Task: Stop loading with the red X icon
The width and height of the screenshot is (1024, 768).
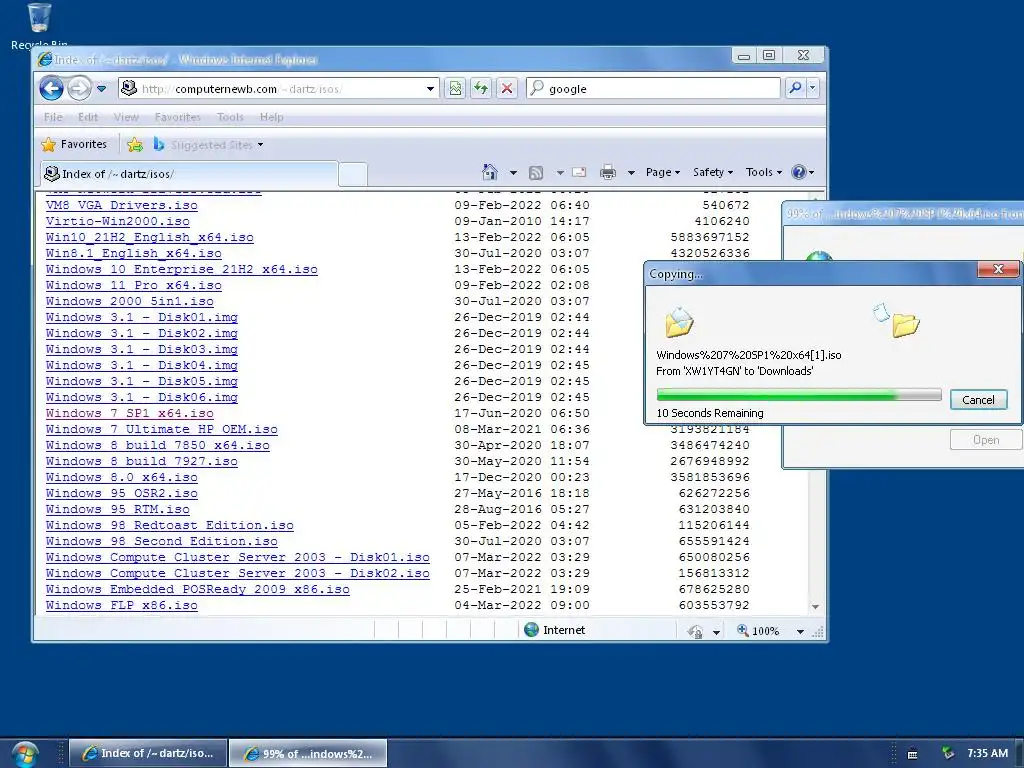Action: 507,88
